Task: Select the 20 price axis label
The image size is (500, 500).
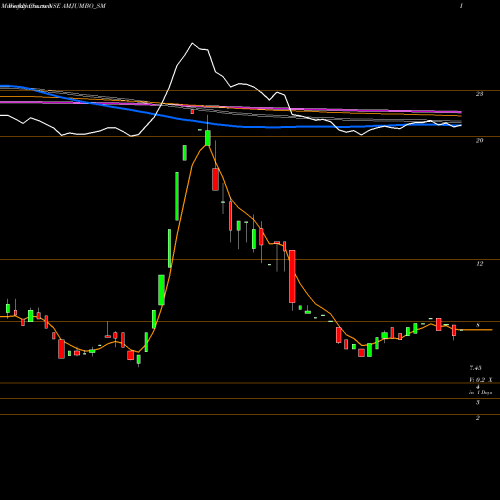Action: pos(479,140)
